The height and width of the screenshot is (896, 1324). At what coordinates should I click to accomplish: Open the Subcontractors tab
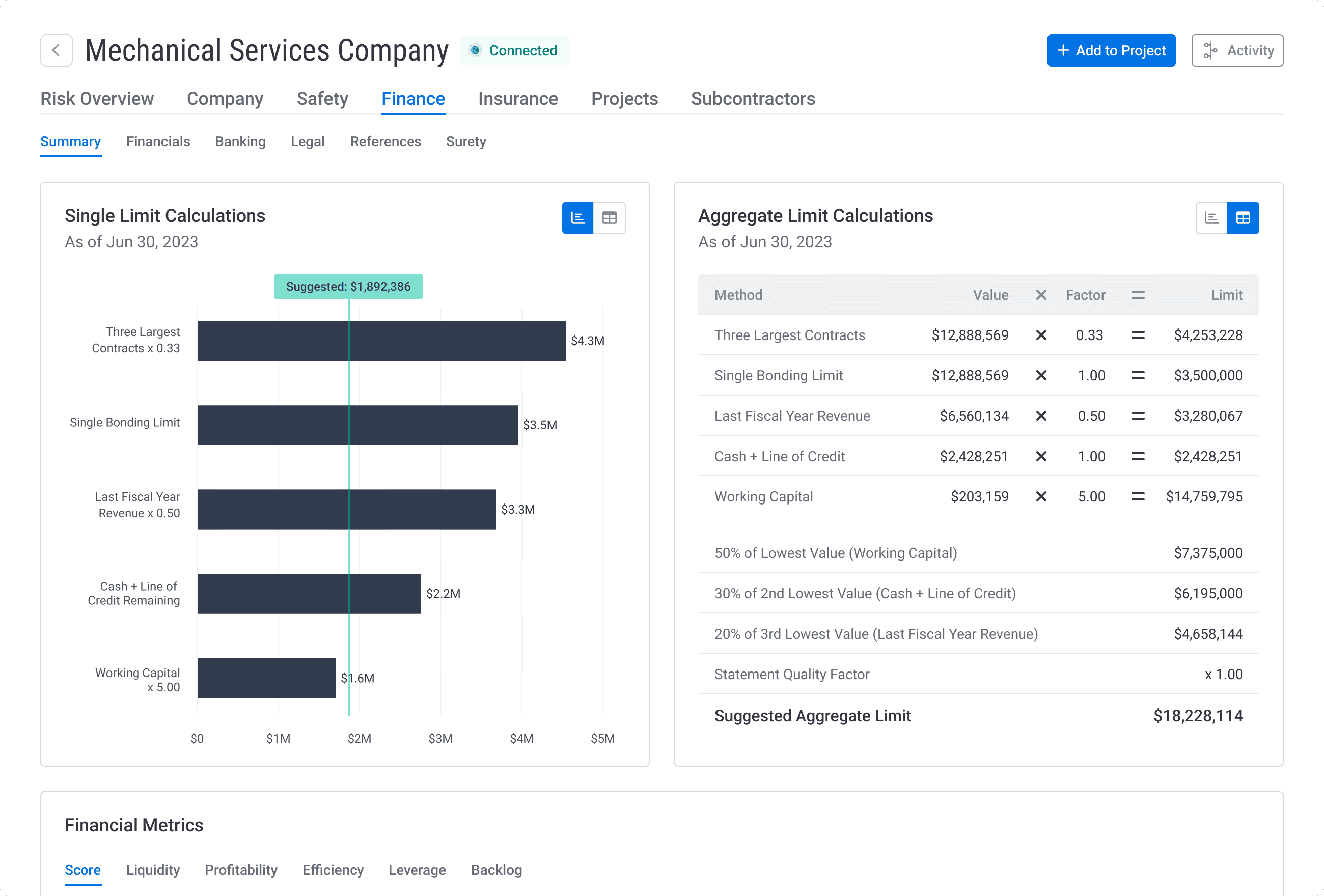[753, 98]
